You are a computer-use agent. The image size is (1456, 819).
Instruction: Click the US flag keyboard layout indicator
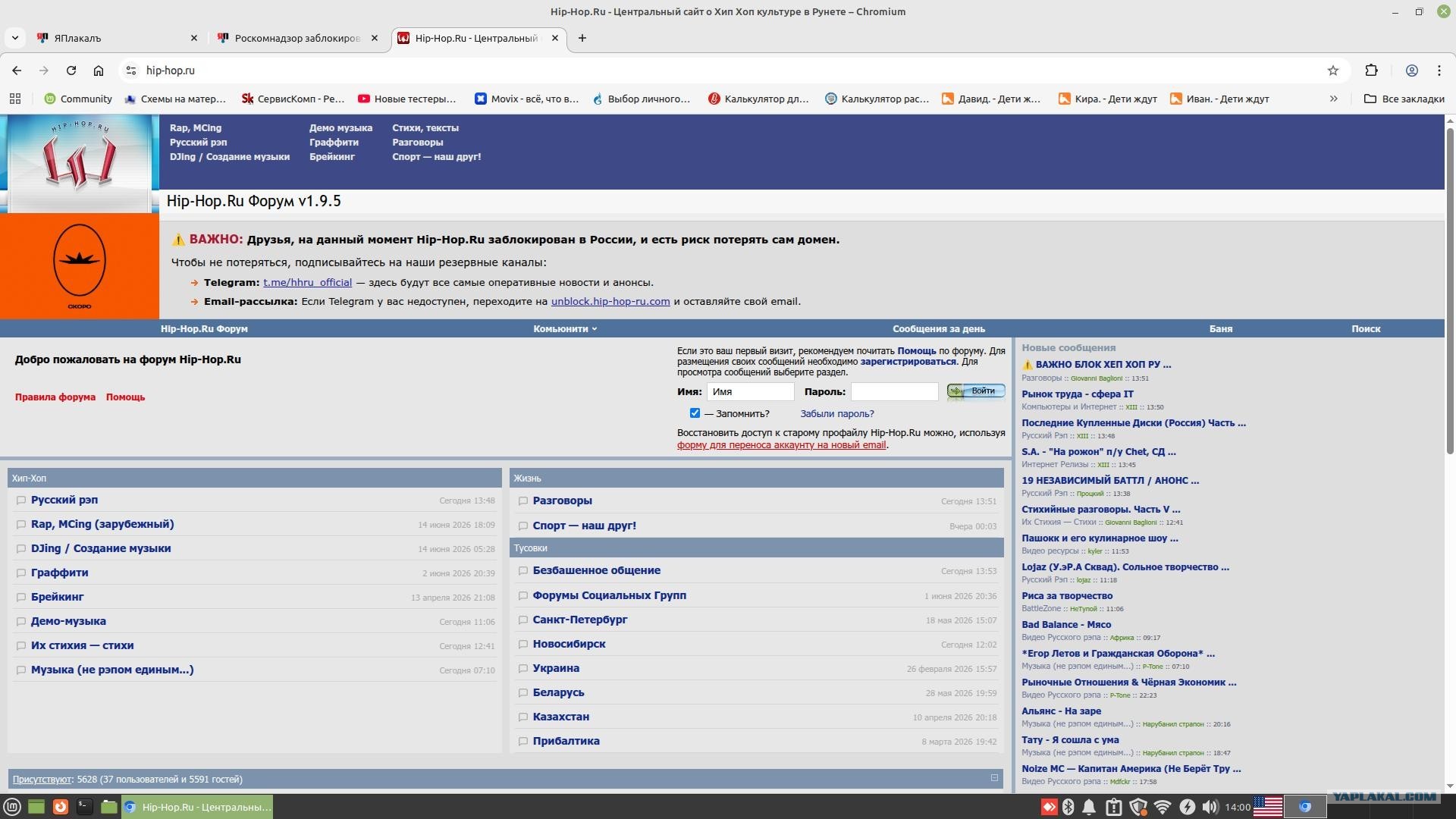1267,807
